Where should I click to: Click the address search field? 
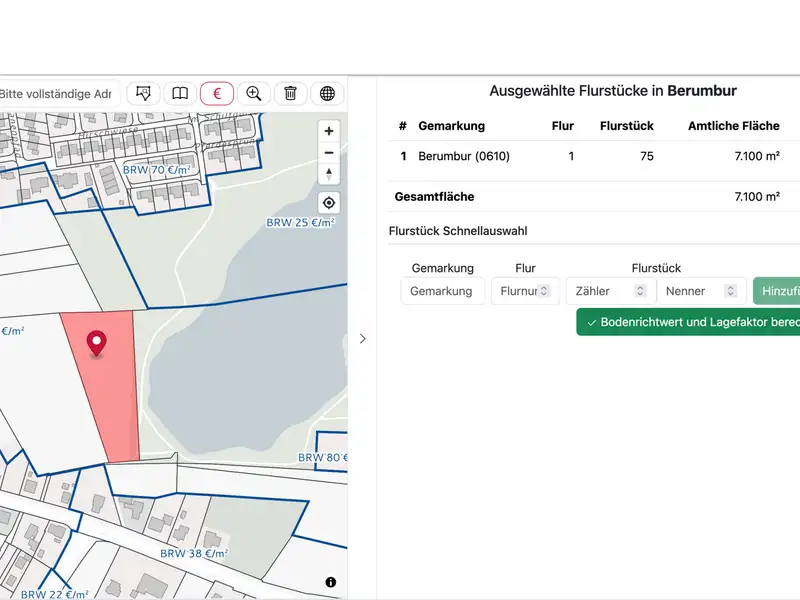(x=58, y=94)
